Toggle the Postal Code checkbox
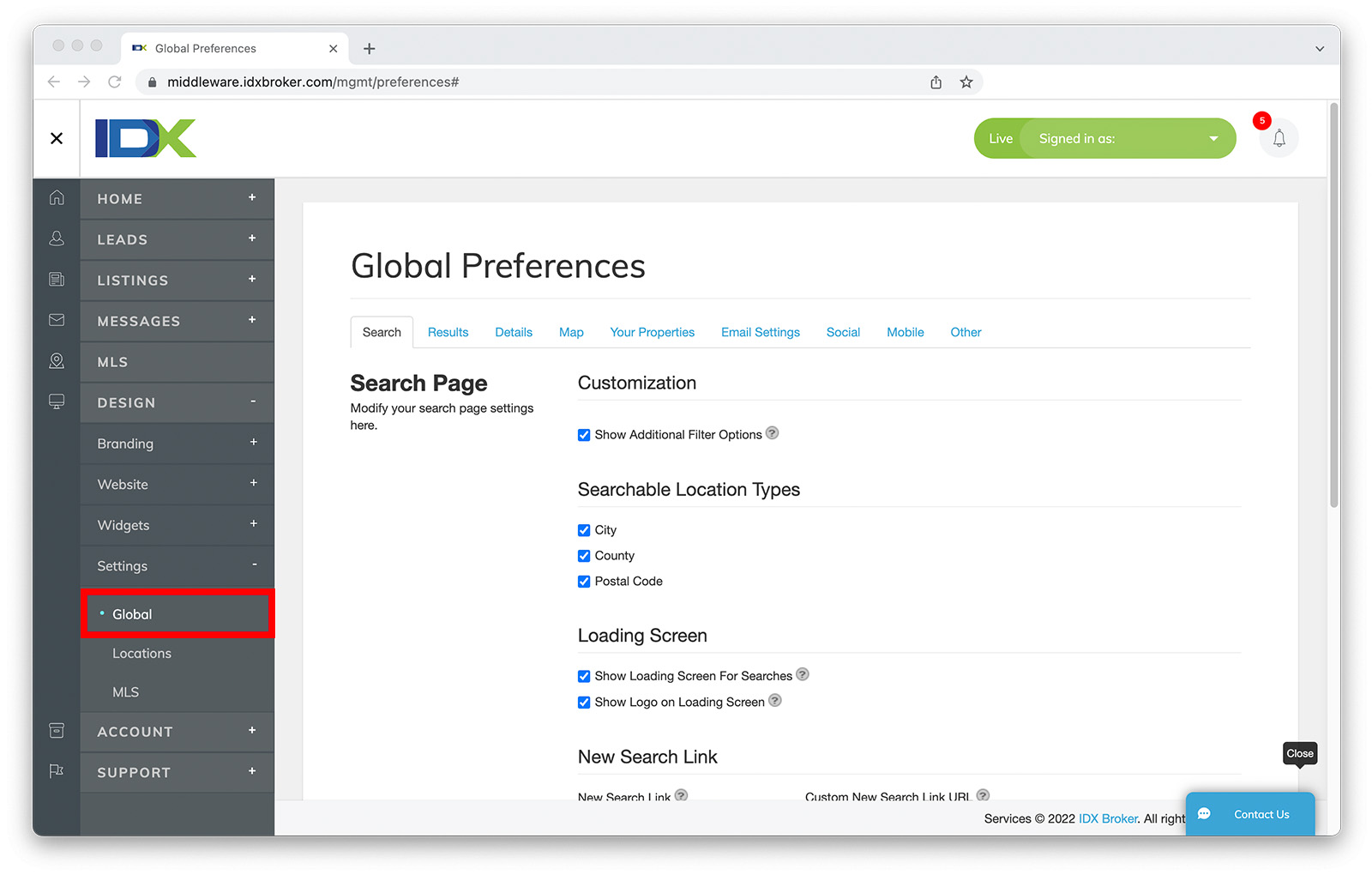The image size is (1372, 875). [x=584, y=582]
